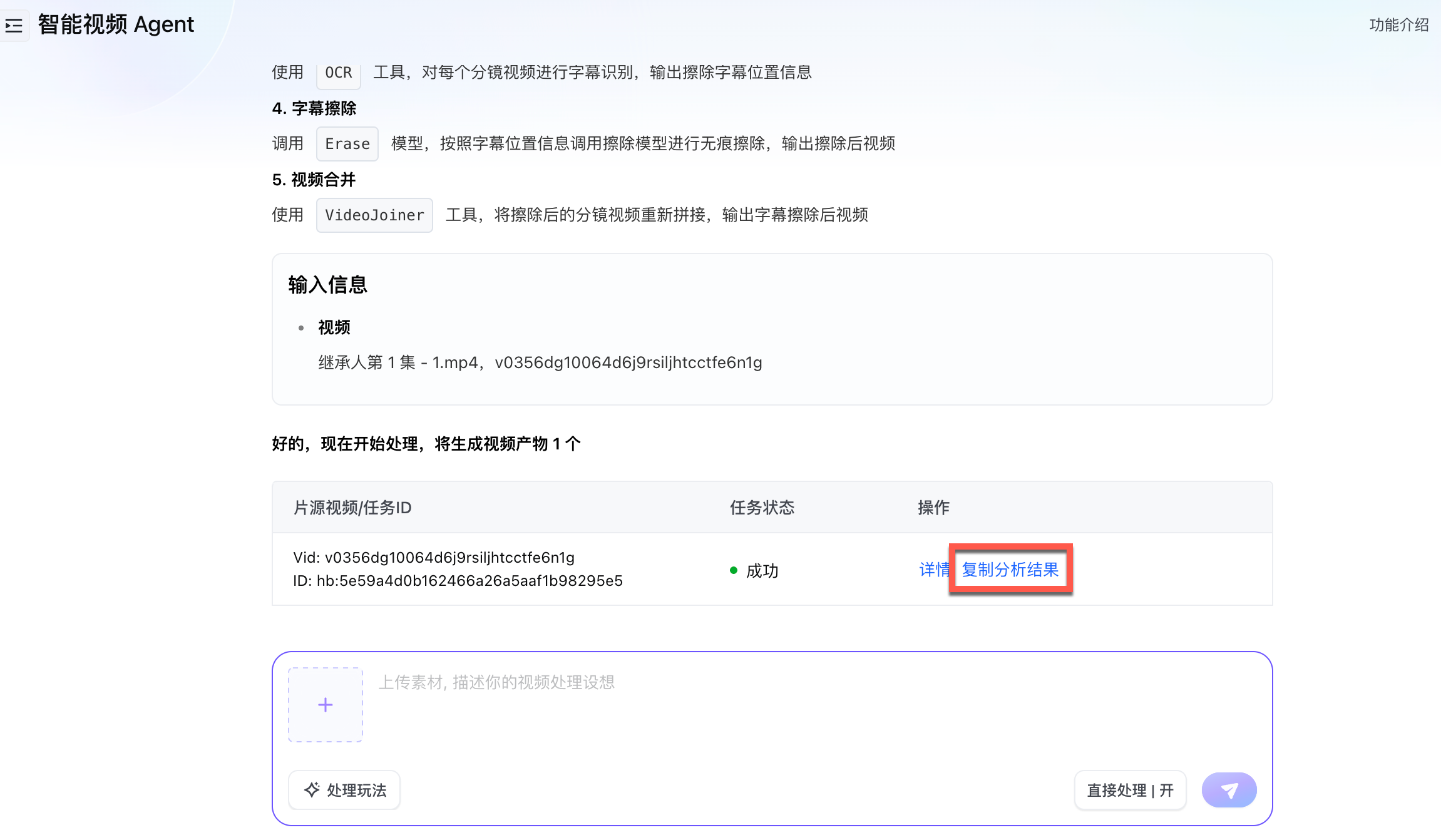Click the plus icon to upload material
Image resolution: width=1441 pixels, height=840 pixels.
[x=325, y=705]
